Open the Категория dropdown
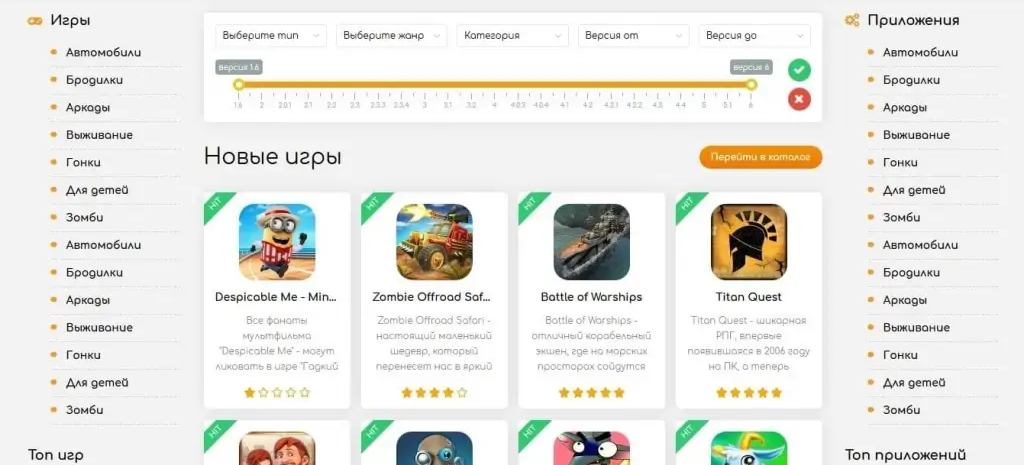Image resolution: width=1024 pixels, height=465 pixels. coord(513,35)
